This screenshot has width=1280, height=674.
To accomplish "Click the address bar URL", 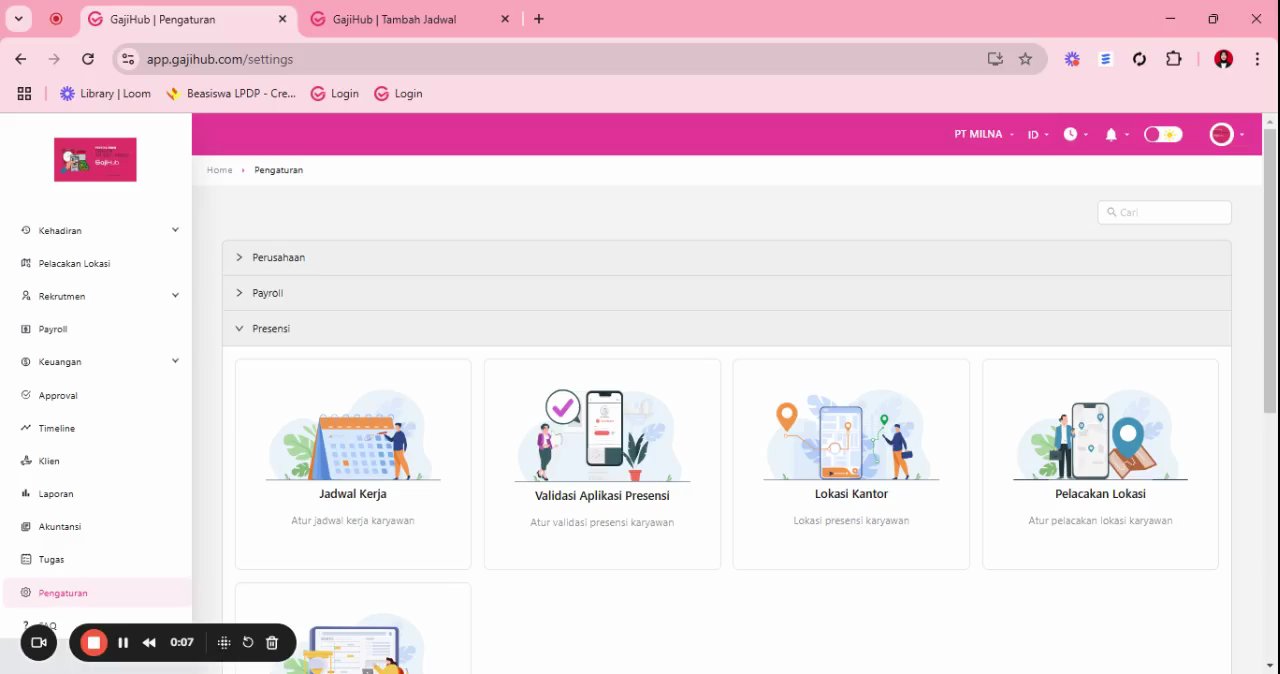I will tap(220, 59).
